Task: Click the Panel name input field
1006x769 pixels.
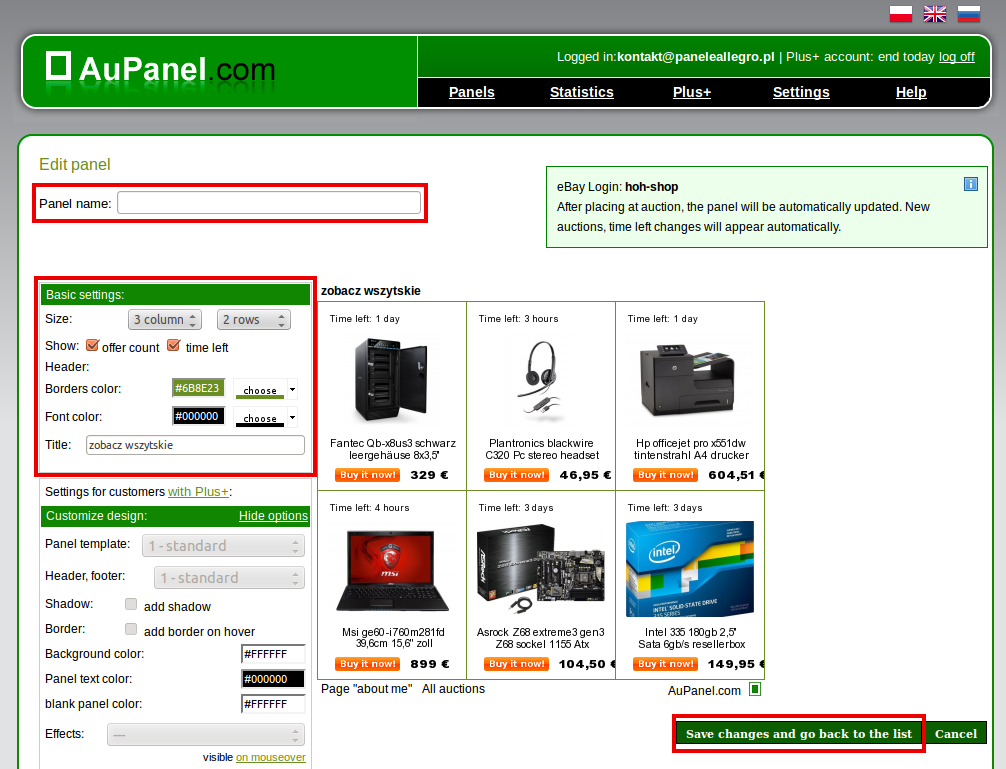Action: click(x=269, y=203)
